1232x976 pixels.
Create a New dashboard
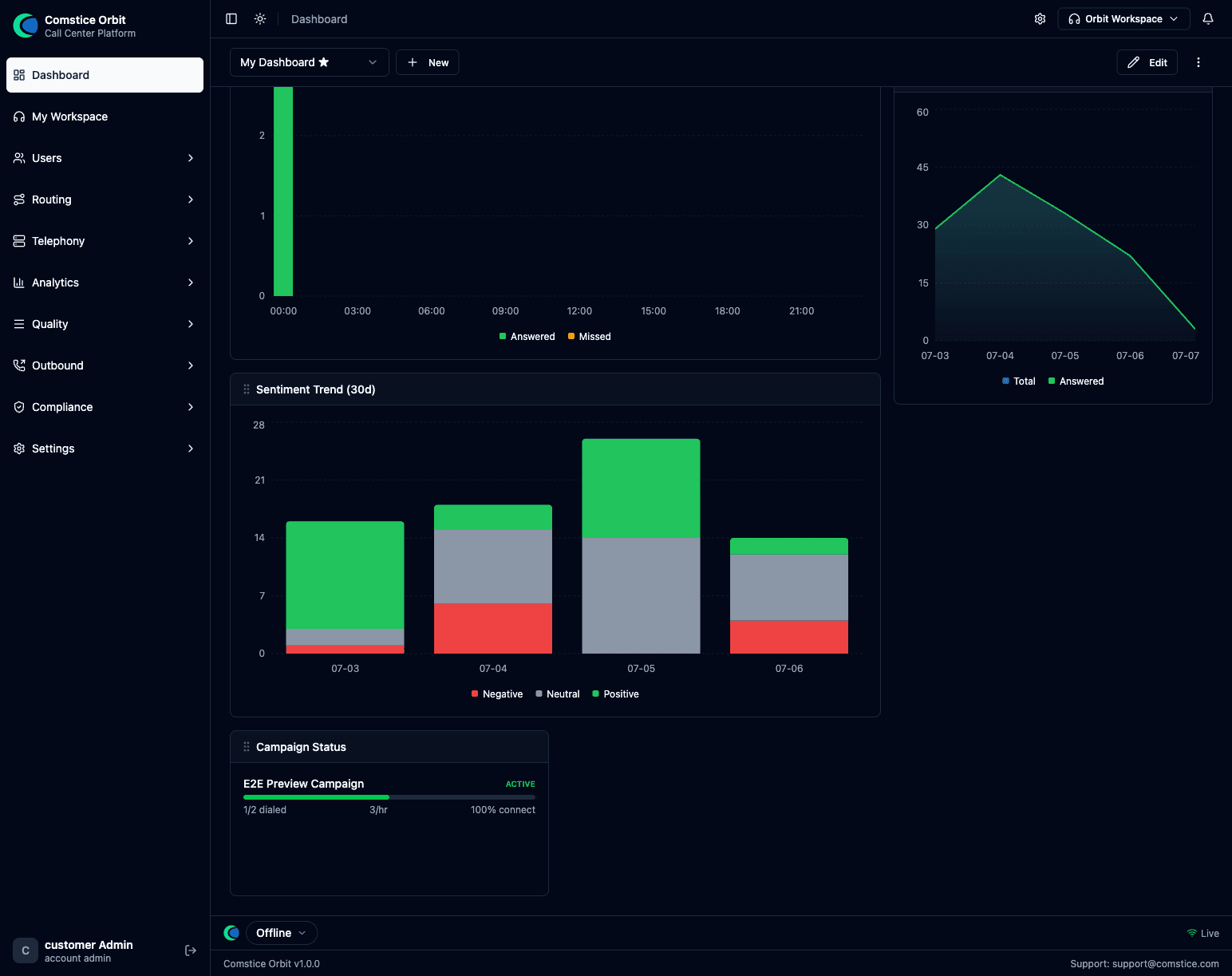[x=427, y=62]
